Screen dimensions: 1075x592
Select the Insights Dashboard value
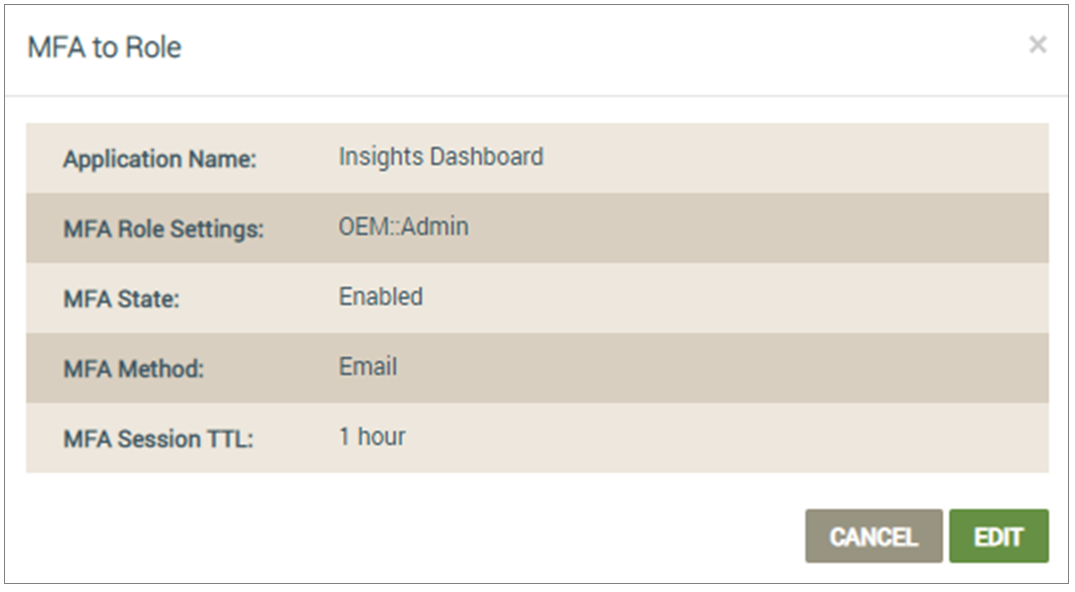(441, 156)
